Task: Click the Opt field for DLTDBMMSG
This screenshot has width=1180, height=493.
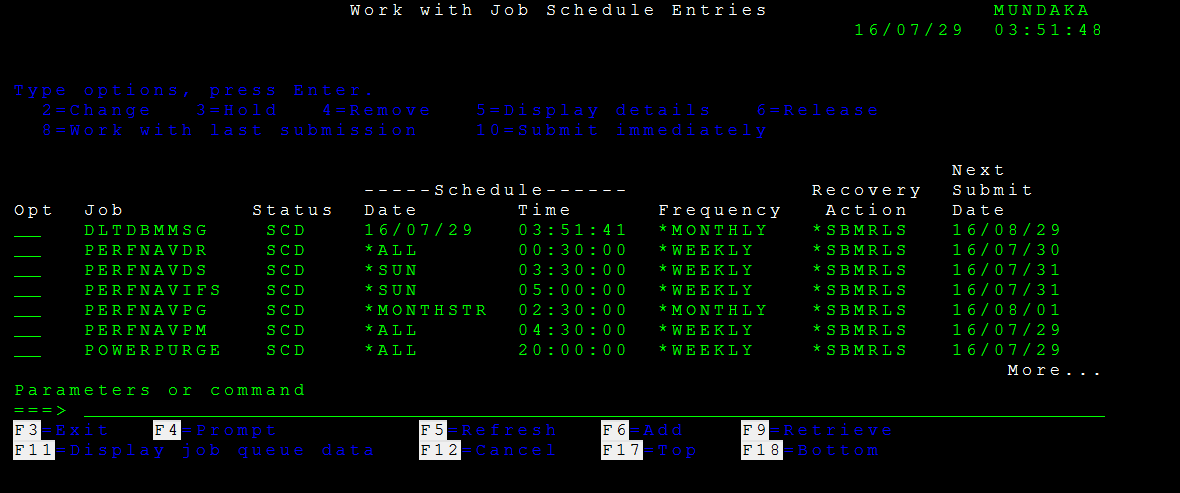Action: click(28, 231)
